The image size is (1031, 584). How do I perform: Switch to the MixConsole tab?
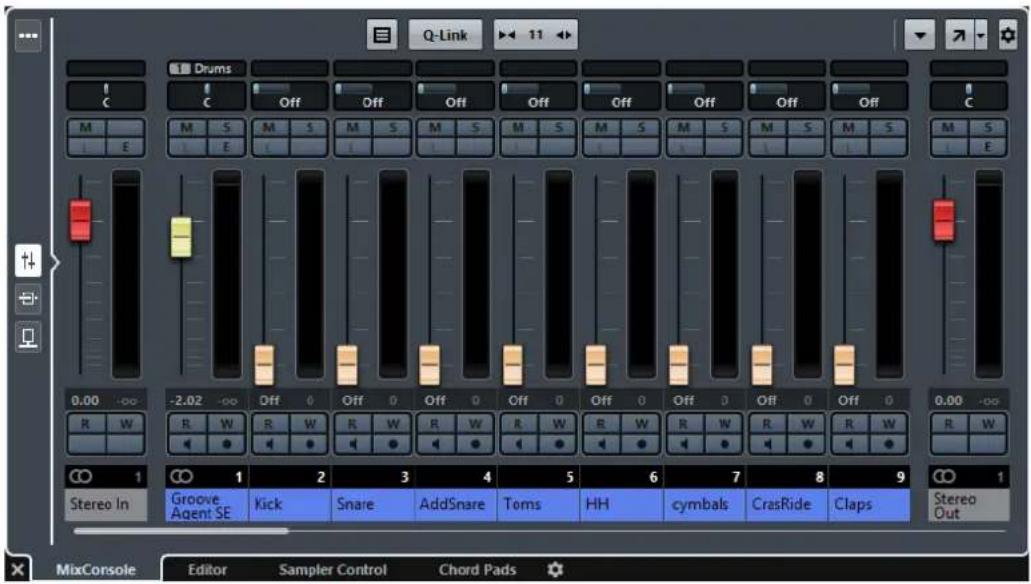click(96, 570)
